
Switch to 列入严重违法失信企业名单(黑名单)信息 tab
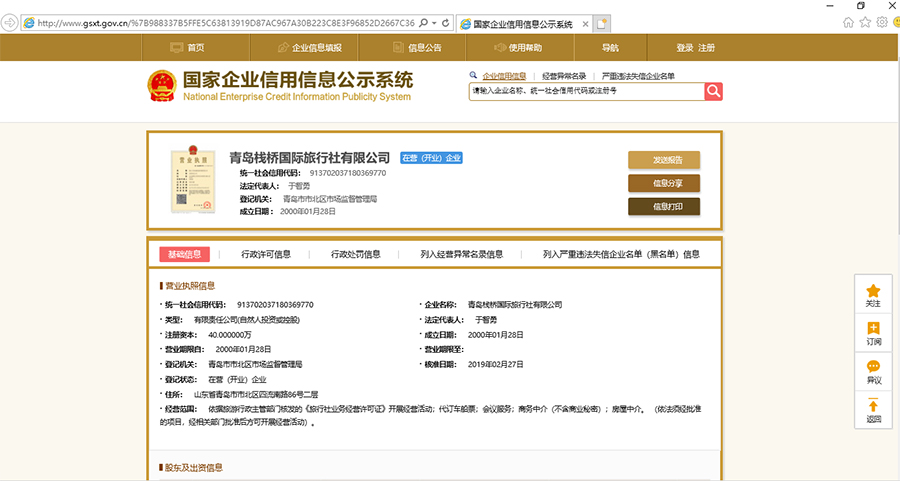[x=621, y=254]
